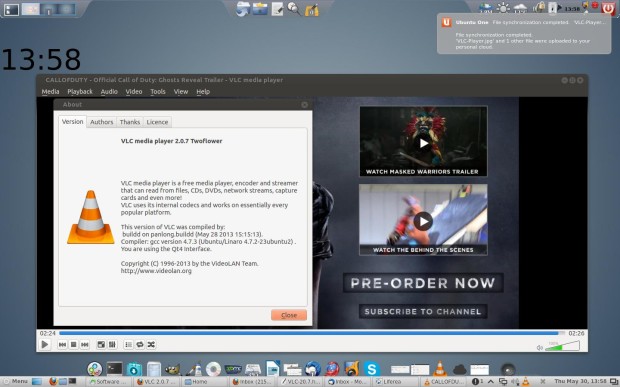Open the Media menu
Image resolution: width=620 pixels, height=387 pixels.
(50, 92)
